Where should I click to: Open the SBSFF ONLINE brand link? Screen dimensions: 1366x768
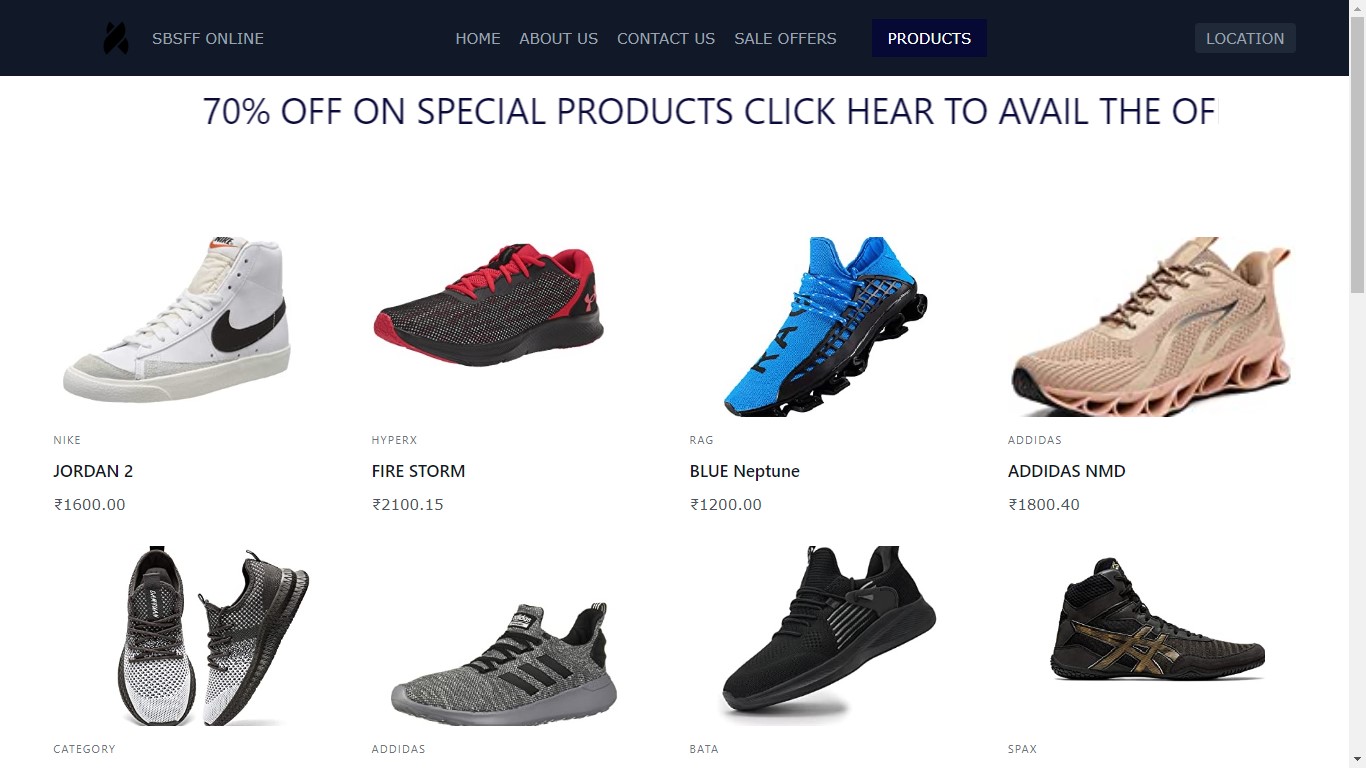pyautogui.click(x=208, y=38)
